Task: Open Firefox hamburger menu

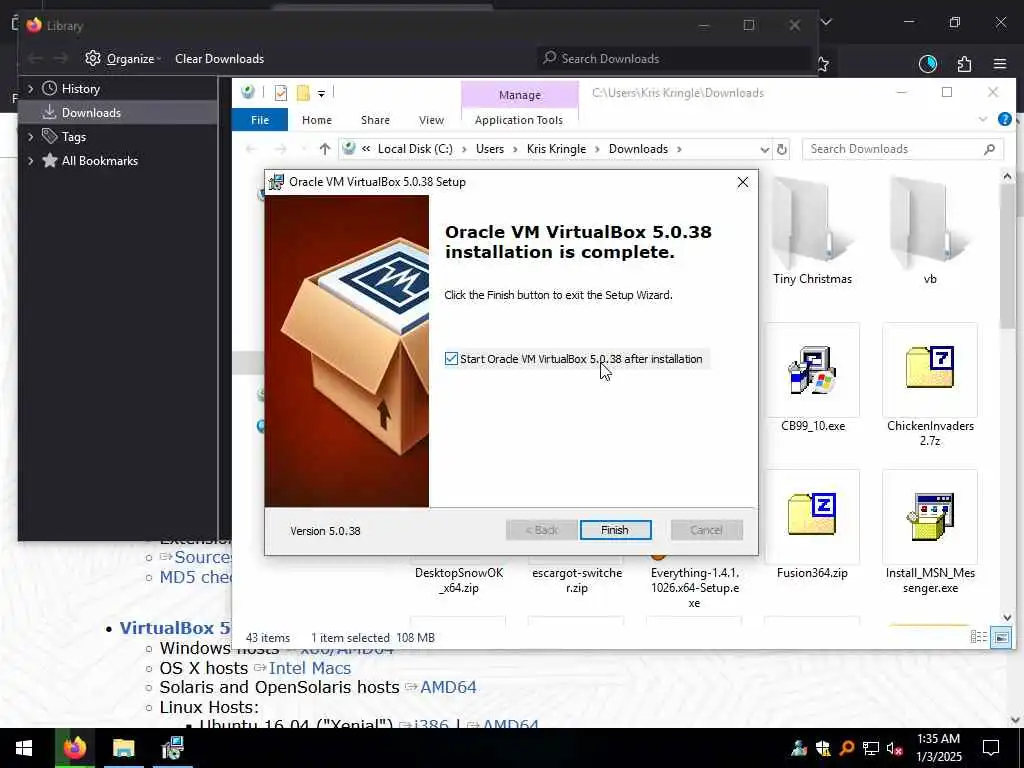Action: coord(1000,64)
